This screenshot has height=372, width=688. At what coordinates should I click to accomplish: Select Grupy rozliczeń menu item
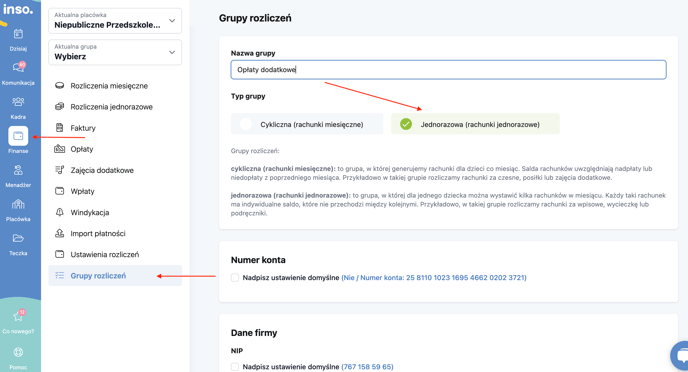coord(115,275)
